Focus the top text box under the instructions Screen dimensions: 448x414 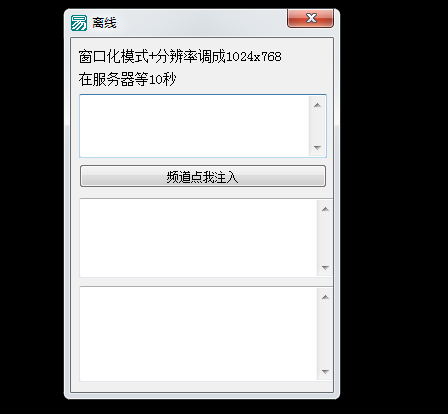click(194, 126)
